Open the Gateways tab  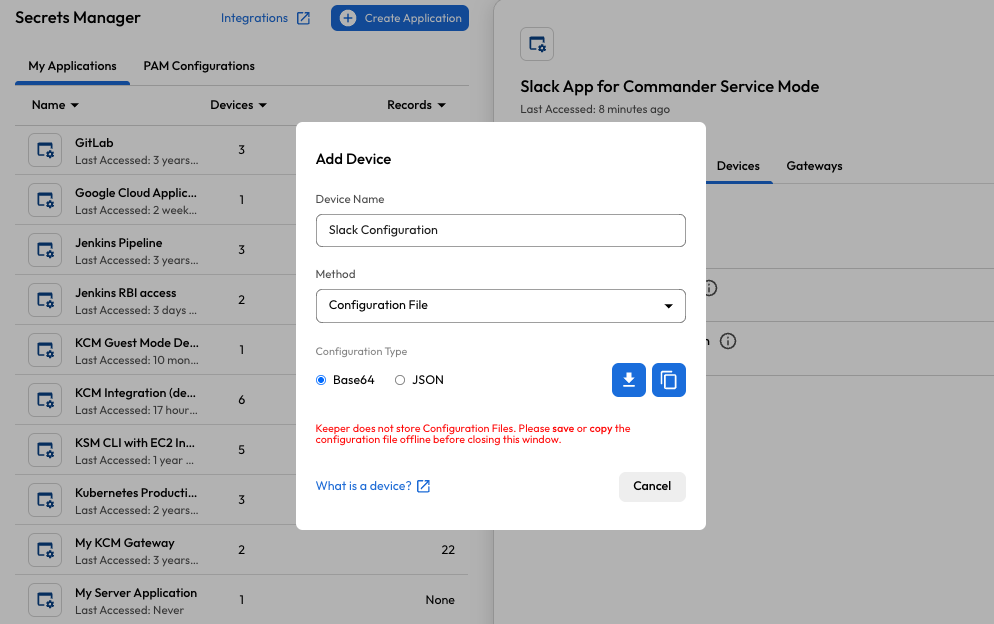[x=814, y=166]
